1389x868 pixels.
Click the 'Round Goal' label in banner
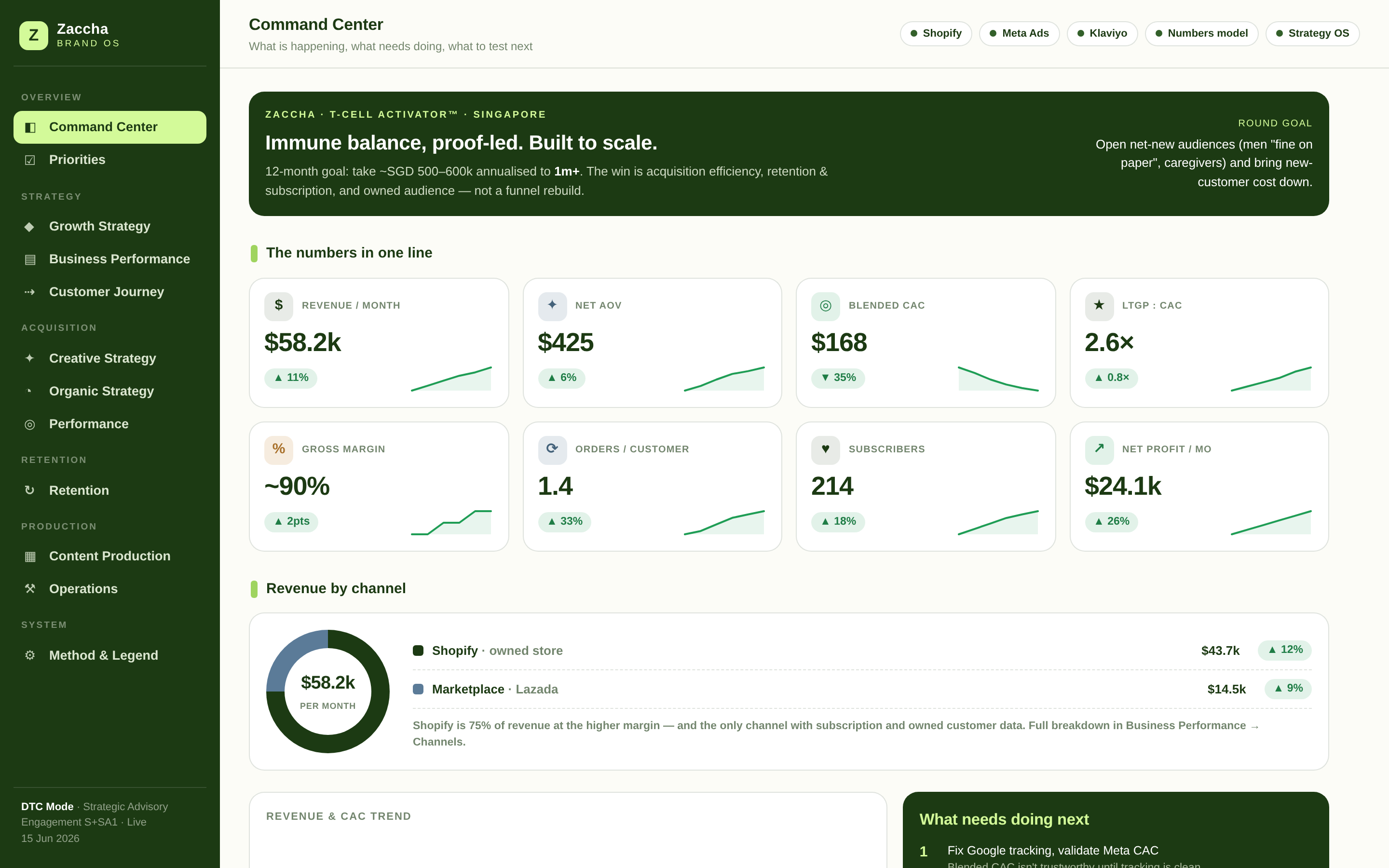[1275, 123]
